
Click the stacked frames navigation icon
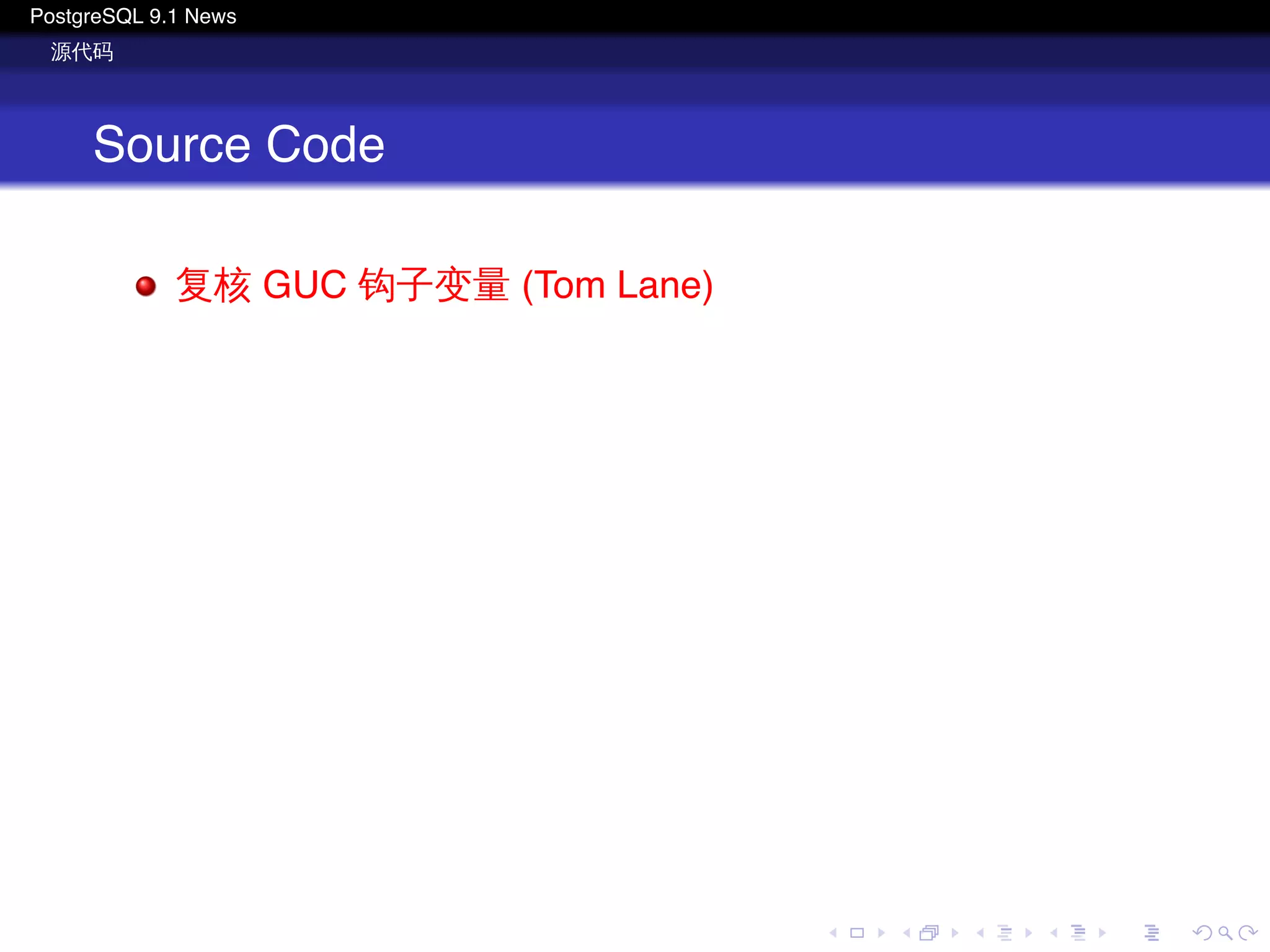coord(930,932)
